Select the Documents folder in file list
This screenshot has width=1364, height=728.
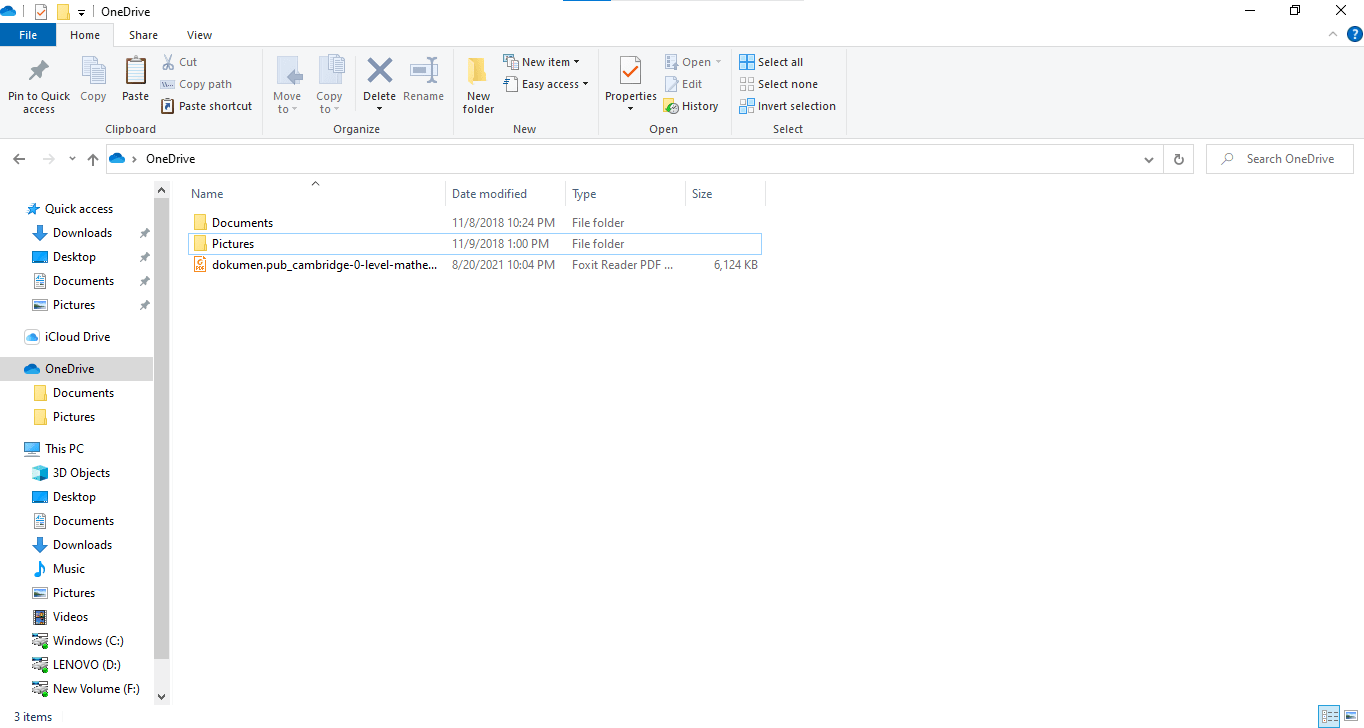tap(475, 223)
